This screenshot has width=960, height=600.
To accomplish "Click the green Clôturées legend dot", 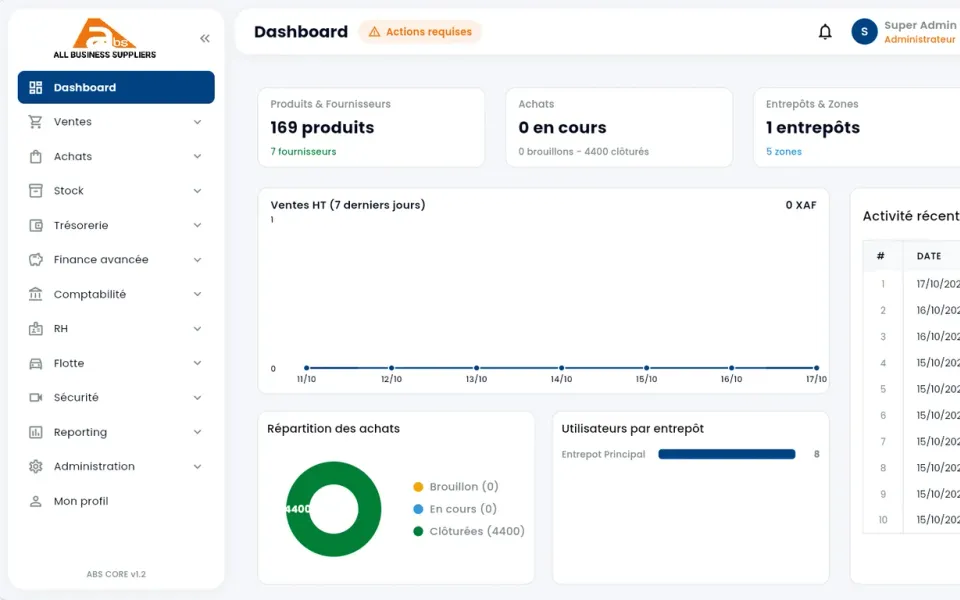I will pyautogui.click(x=418, y=531).
